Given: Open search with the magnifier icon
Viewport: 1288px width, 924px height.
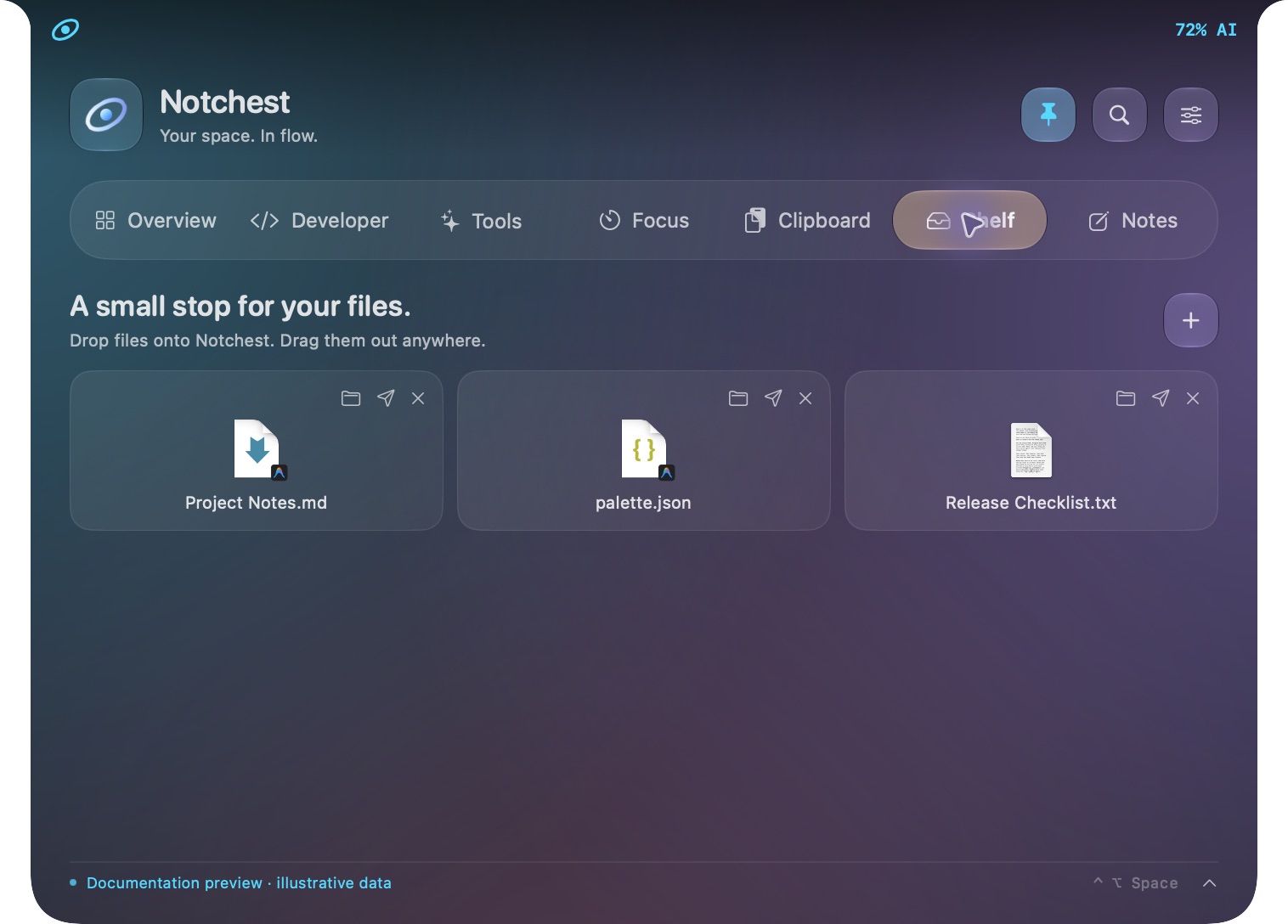Looking at the screenshot, I should pyautogui.click(x=1120, y=115).
